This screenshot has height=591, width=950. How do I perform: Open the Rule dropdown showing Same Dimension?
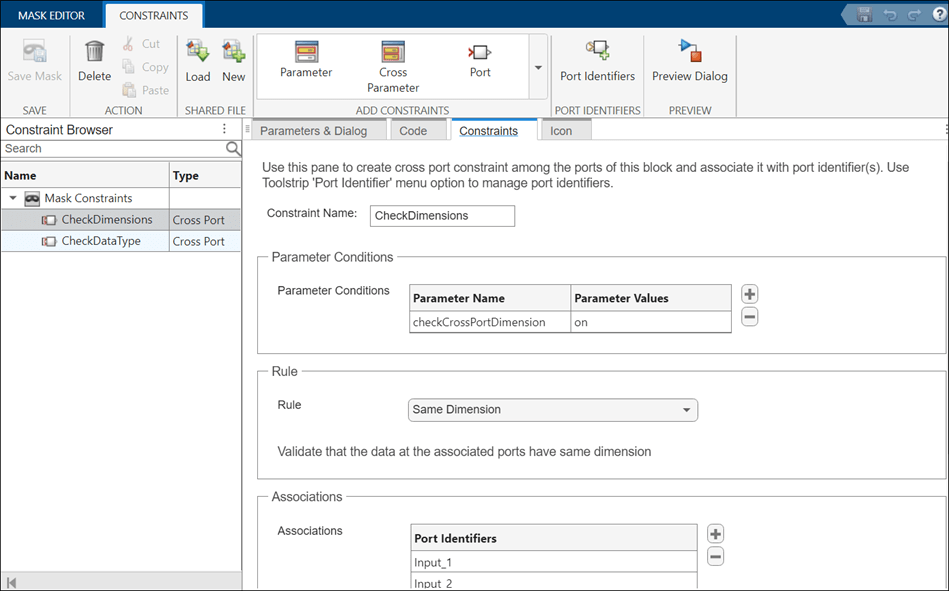553,410
